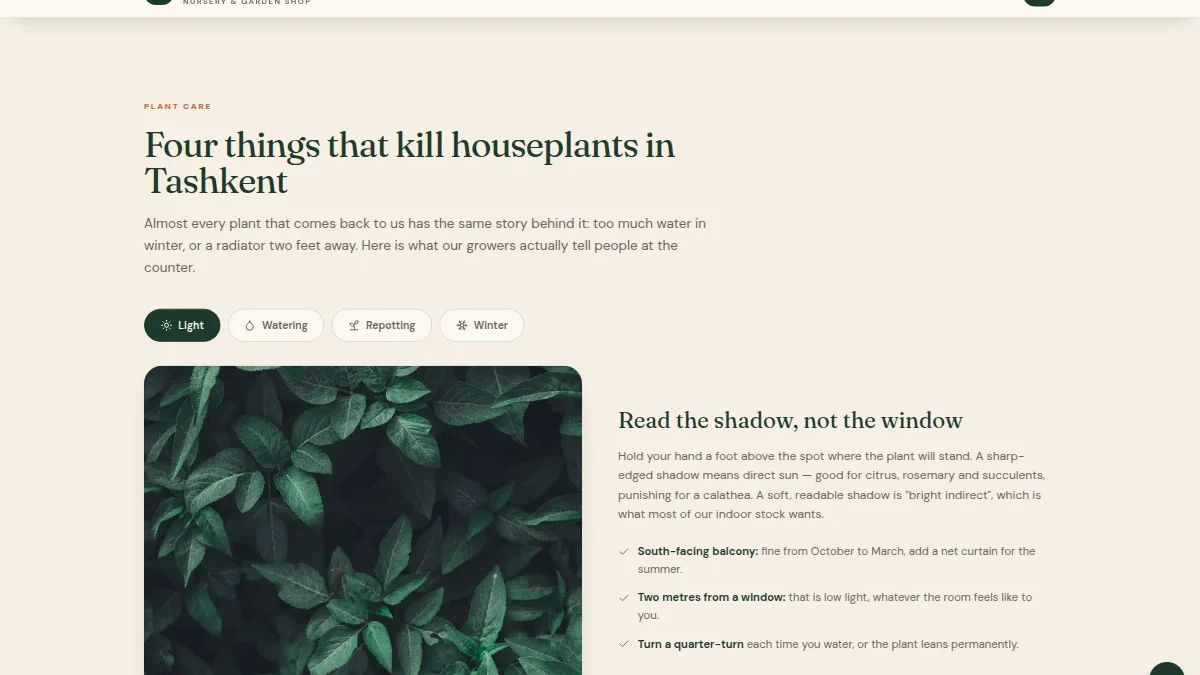Click the green leaves photo

tap(363, 520)
